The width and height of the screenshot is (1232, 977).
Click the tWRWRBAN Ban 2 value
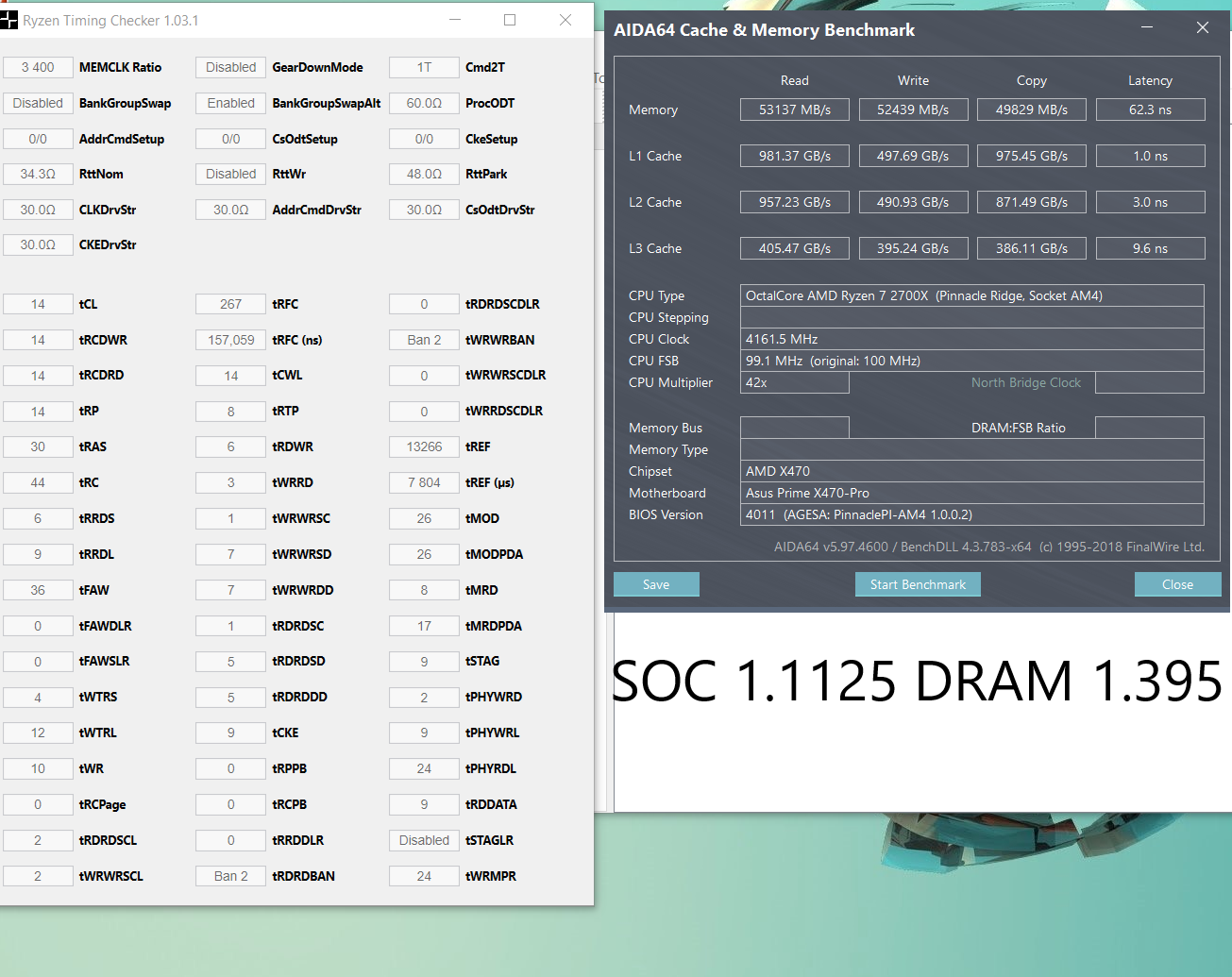point(424,340)
